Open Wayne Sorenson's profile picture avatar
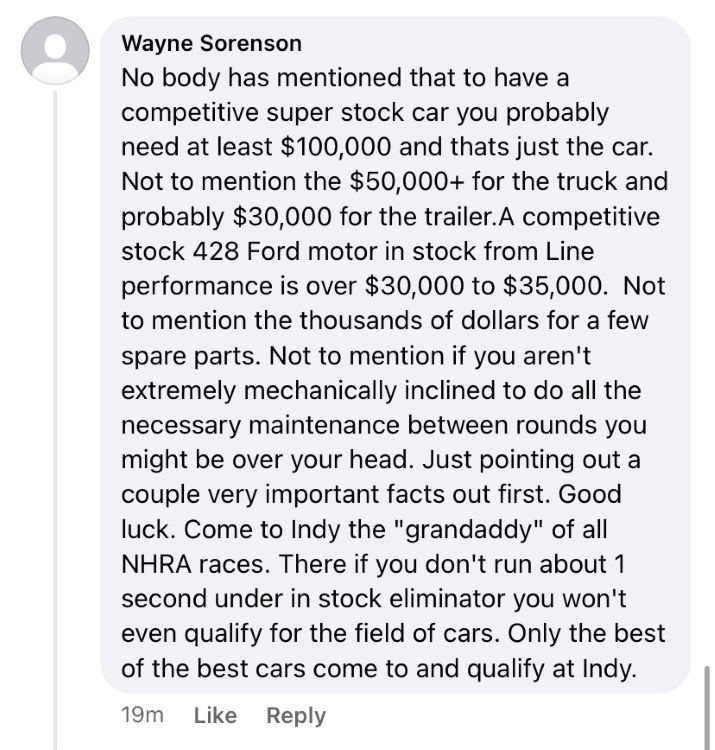 tap(55, 51)
